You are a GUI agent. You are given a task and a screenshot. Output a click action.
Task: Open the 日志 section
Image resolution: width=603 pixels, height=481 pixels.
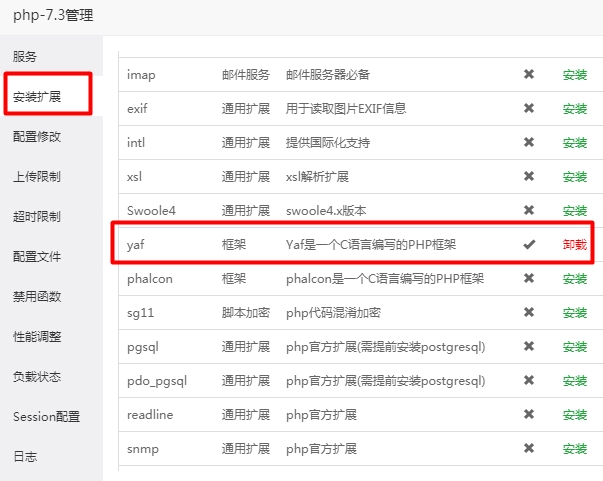tap(25, 456)
